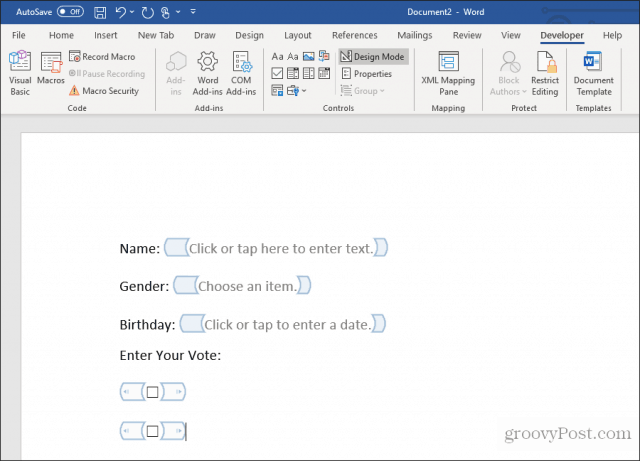This screenshot has width=640, height=461.
Task: Insert Drop-Down List content control
Action: 309,73
